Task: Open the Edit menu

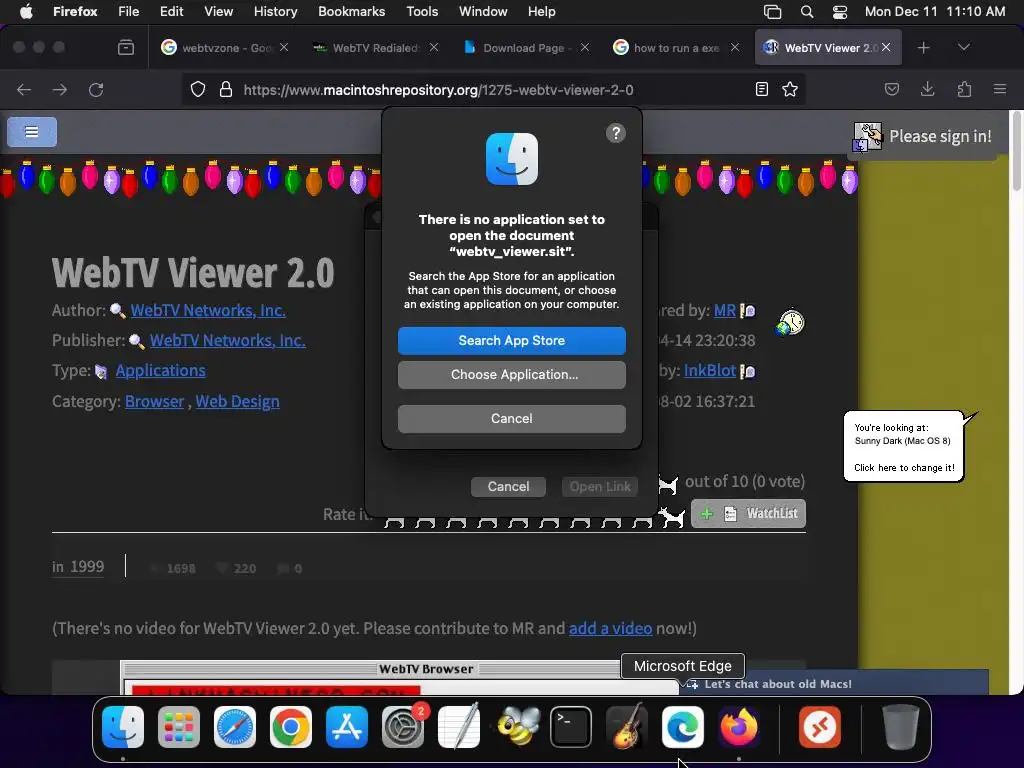Action: (x=171, y=11)
